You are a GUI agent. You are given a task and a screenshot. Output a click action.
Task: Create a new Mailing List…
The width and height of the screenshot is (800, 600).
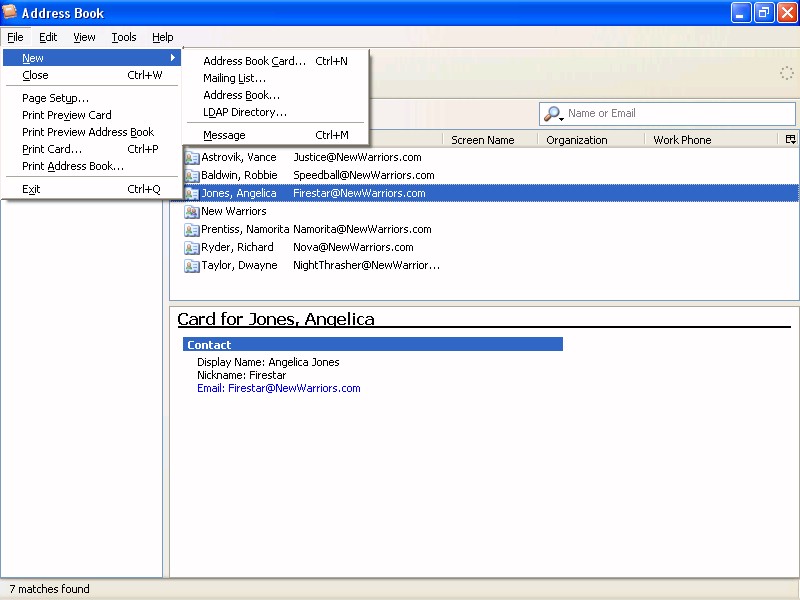[x=276, y=78]
